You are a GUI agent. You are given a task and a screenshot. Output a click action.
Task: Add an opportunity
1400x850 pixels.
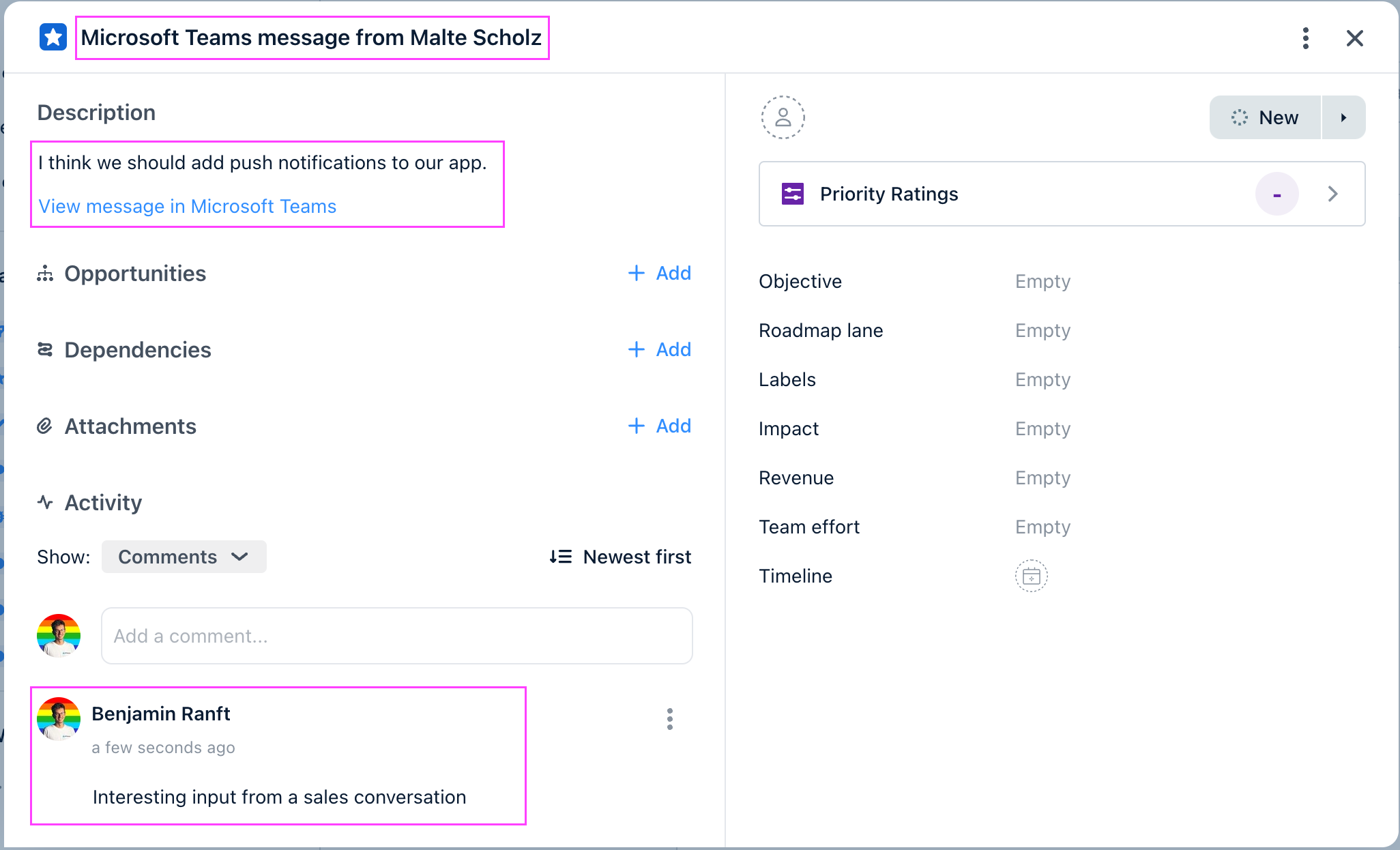[660, 273]
